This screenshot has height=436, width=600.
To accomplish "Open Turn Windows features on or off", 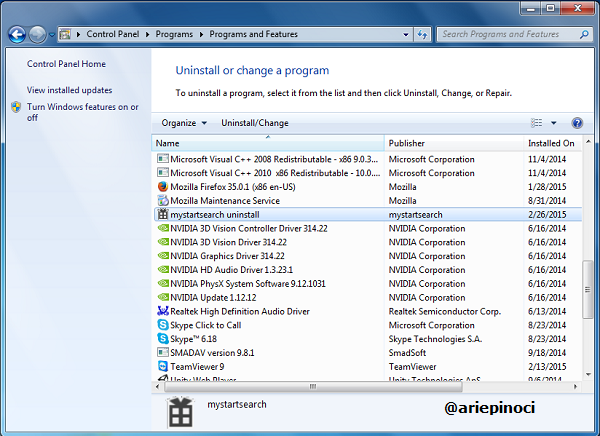I will [82, 112].
